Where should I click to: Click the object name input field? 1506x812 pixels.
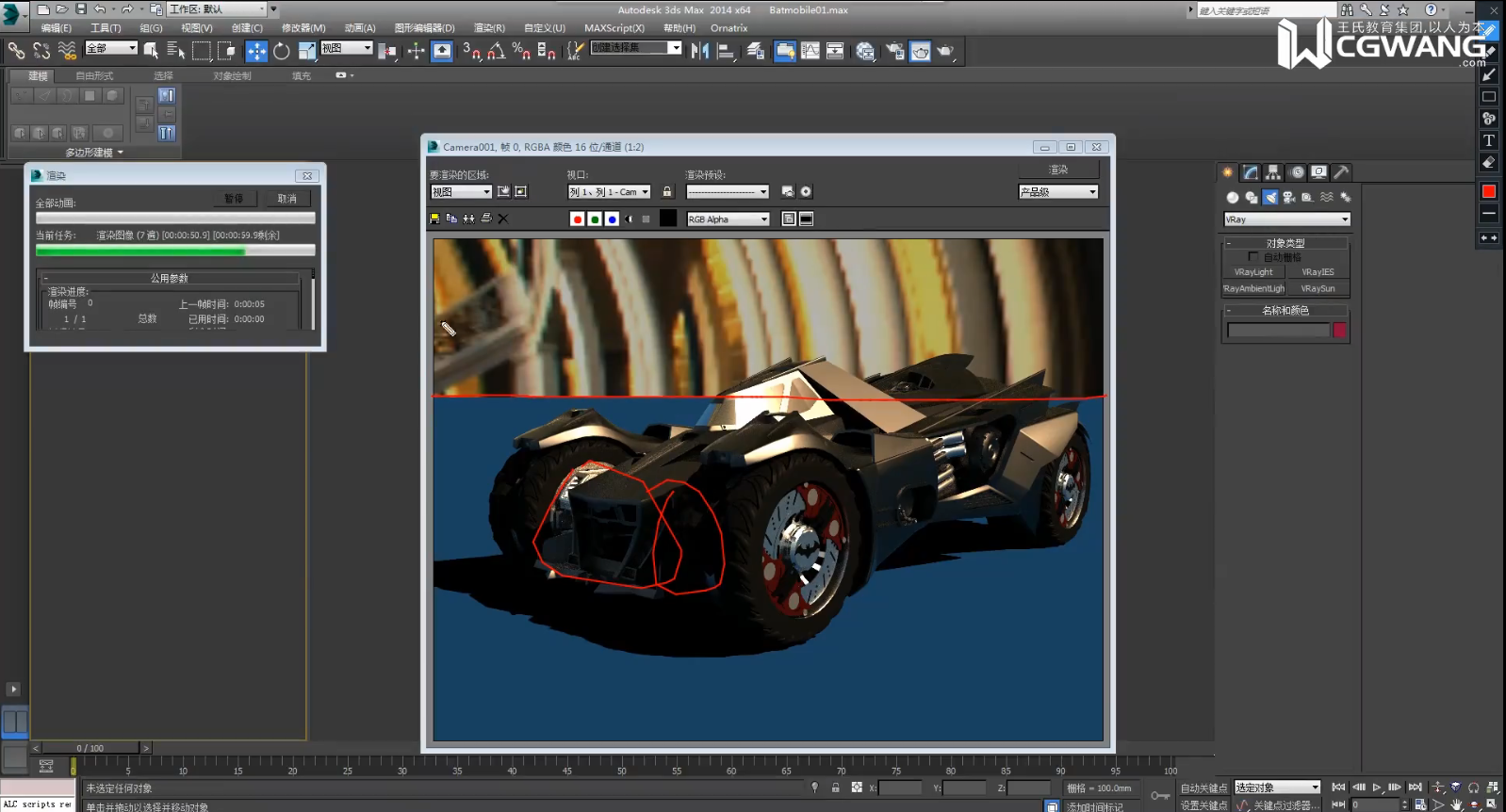tap(1278, 330)
